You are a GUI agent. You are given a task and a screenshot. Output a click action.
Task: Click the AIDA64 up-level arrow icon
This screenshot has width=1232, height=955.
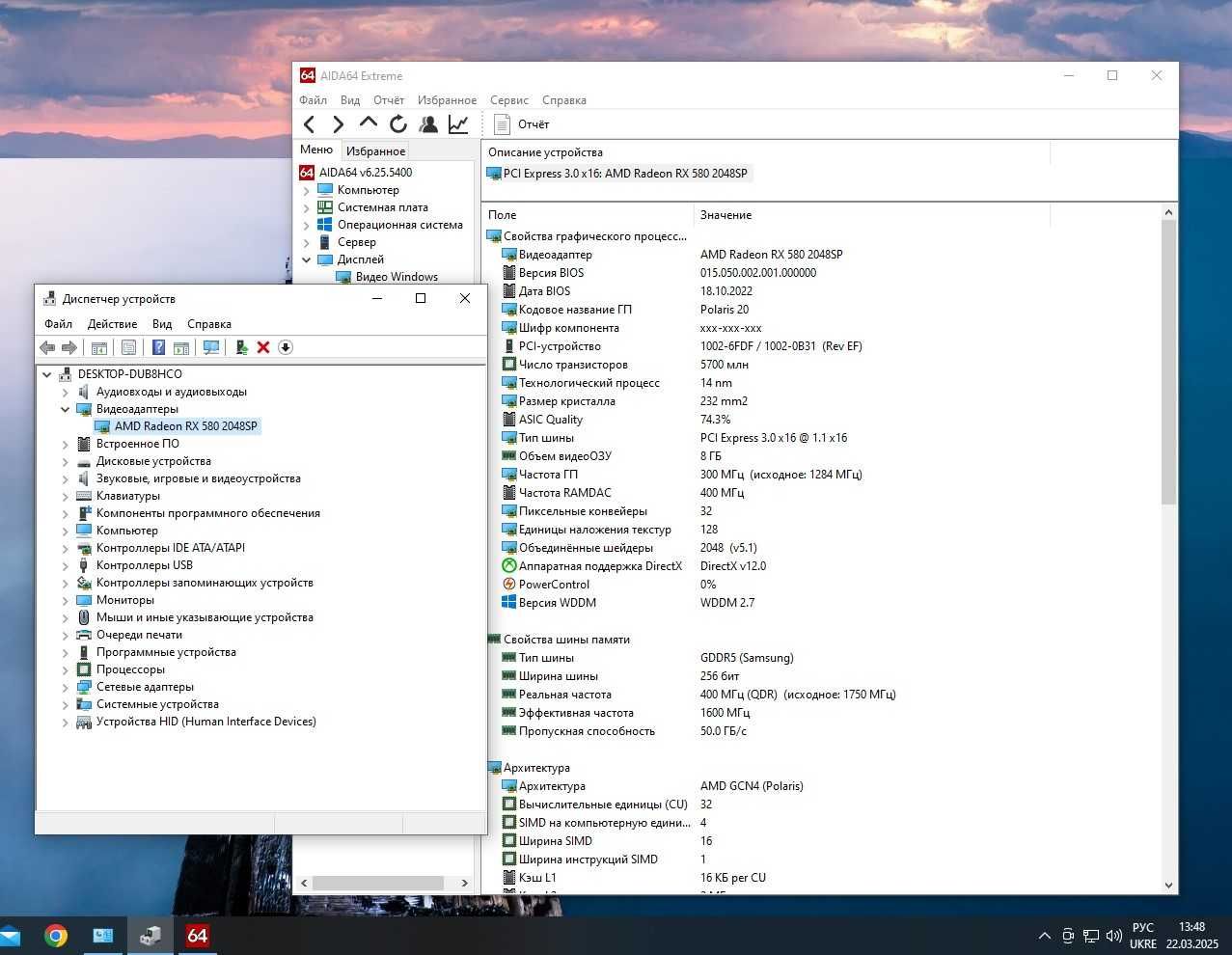click(368, 123)
